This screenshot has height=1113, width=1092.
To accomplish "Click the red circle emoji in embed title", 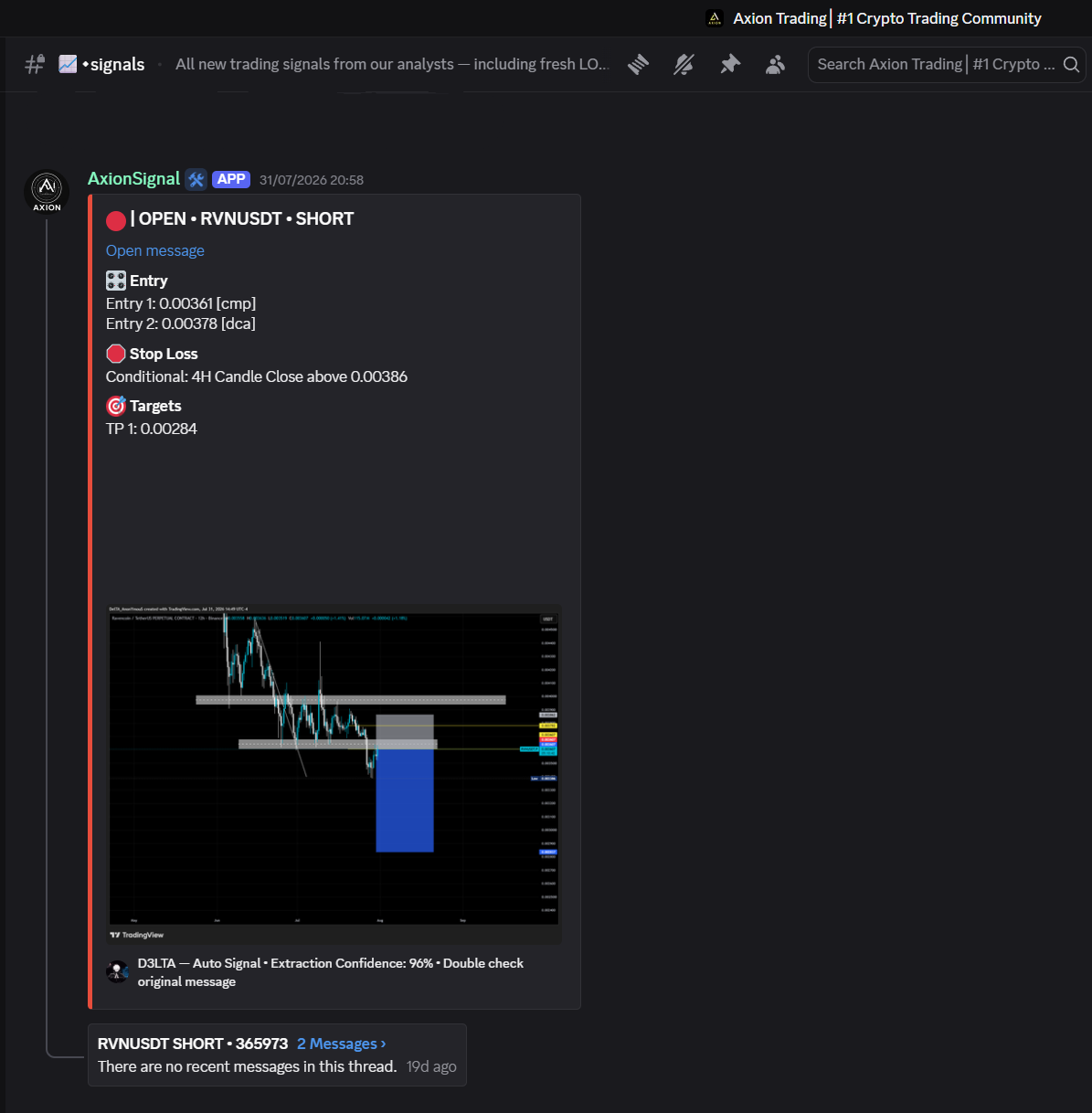I will pyautogui.click(x=116, y=220).
